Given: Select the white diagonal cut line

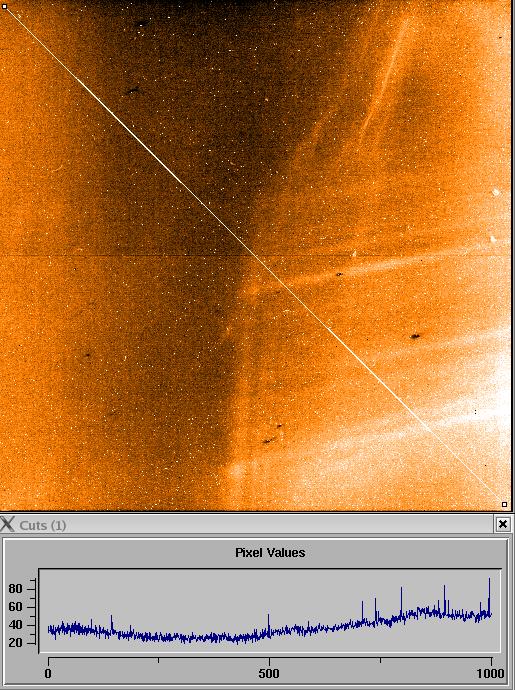Looking at the screenshot, I should click(x=254, y=256).
